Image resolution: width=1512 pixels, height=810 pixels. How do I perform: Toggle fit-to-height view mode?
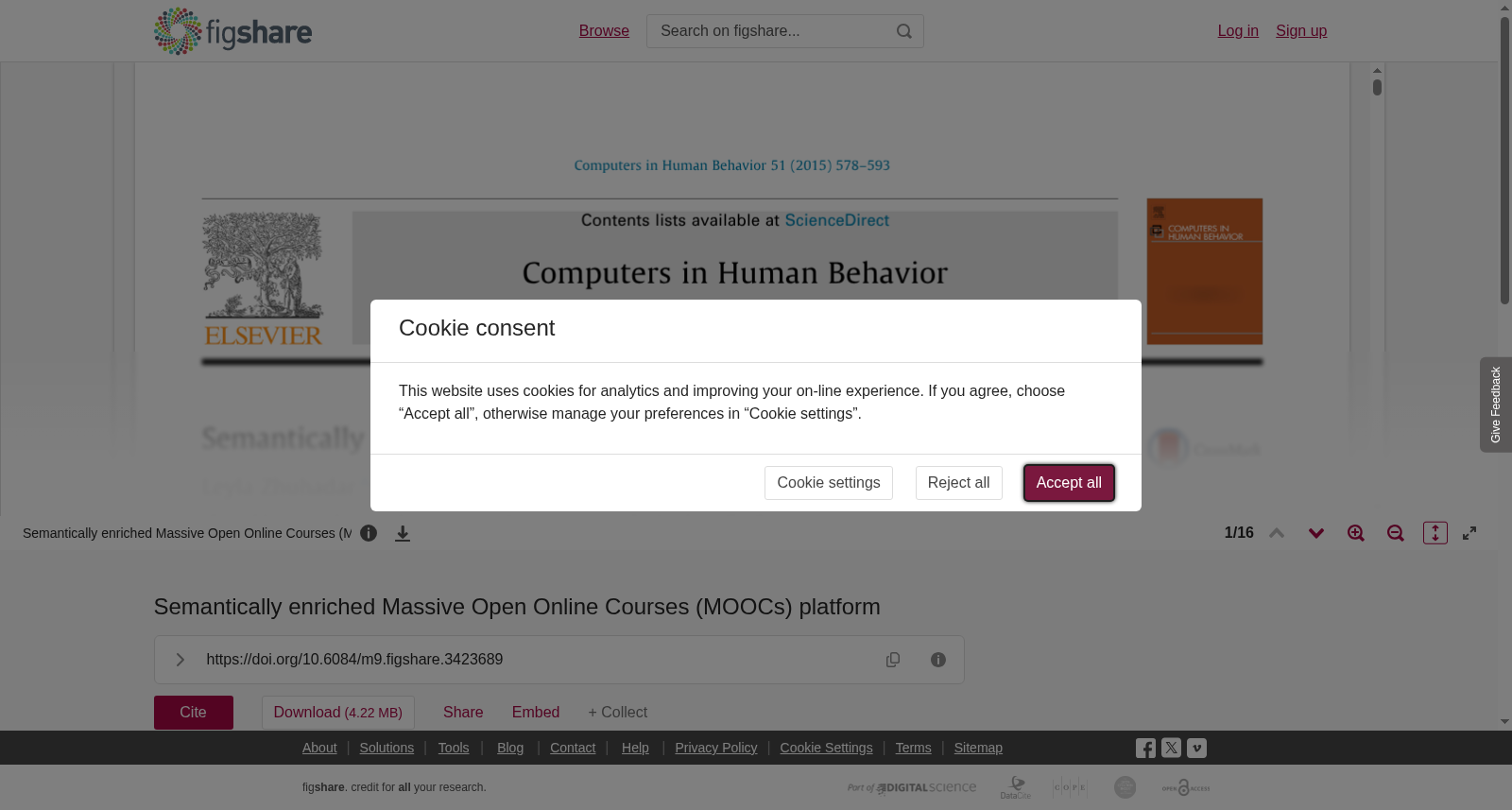[x=1435, y=533]
